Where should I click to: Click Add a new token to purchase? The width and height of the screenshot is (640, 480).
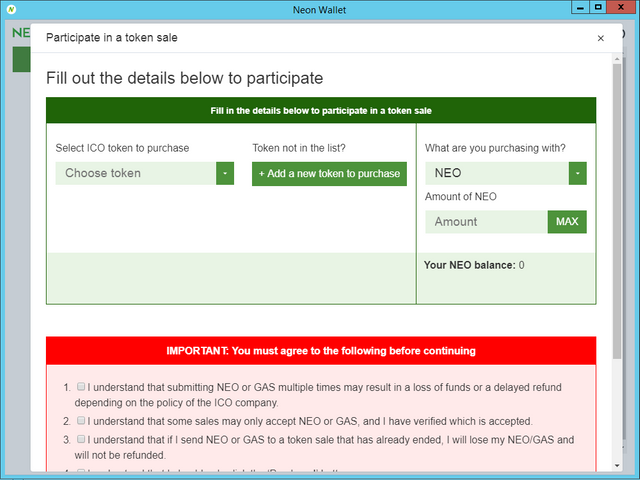click(329, 173)
